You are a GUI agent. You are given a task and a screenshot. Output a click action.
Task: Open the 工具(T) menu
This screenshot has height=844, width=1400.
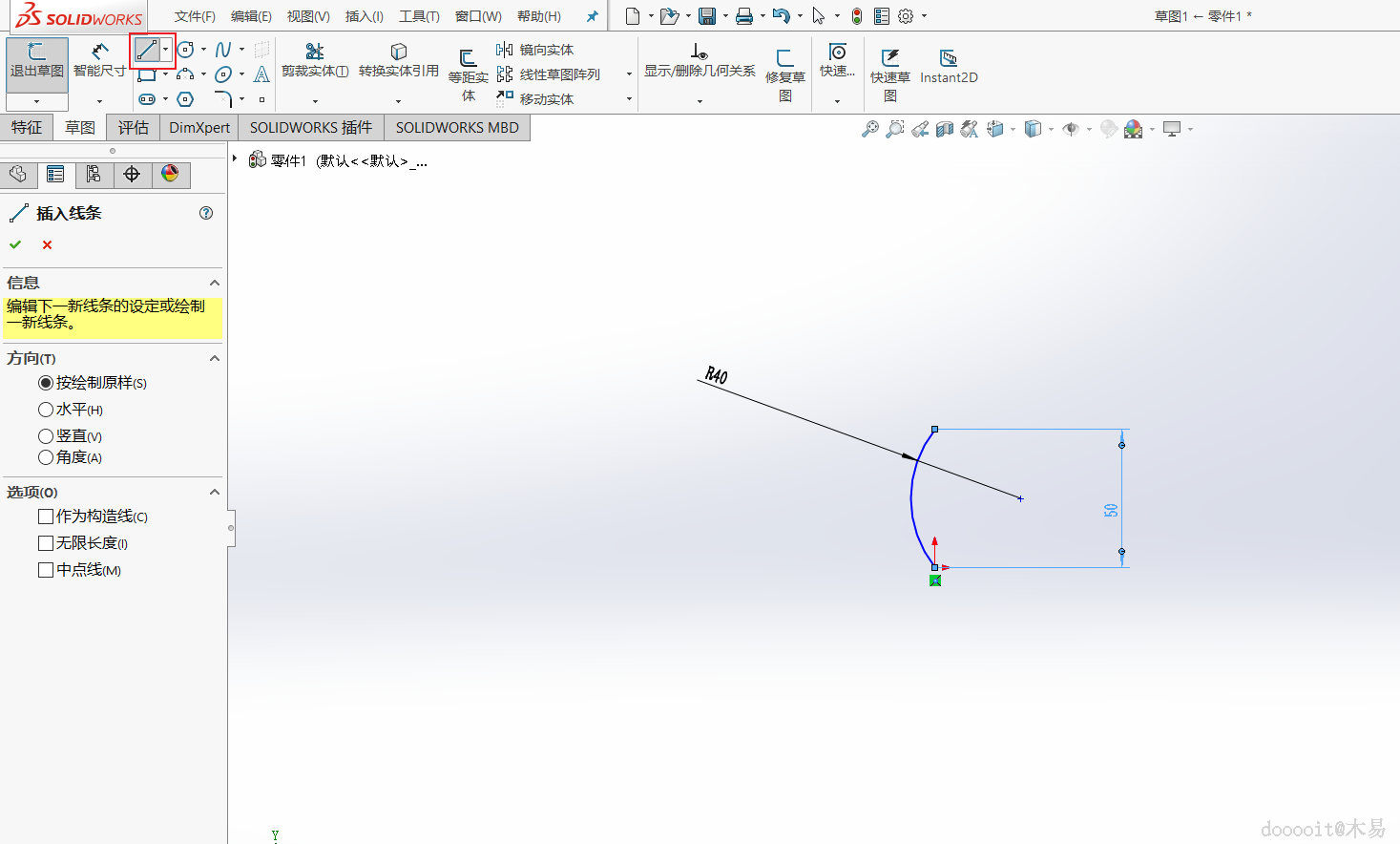[419, 16]
